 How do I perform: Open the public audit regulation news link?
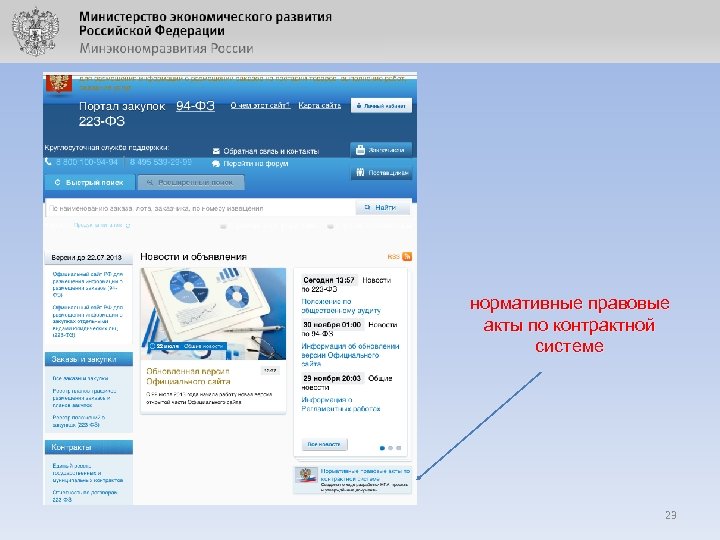[341, 306]
